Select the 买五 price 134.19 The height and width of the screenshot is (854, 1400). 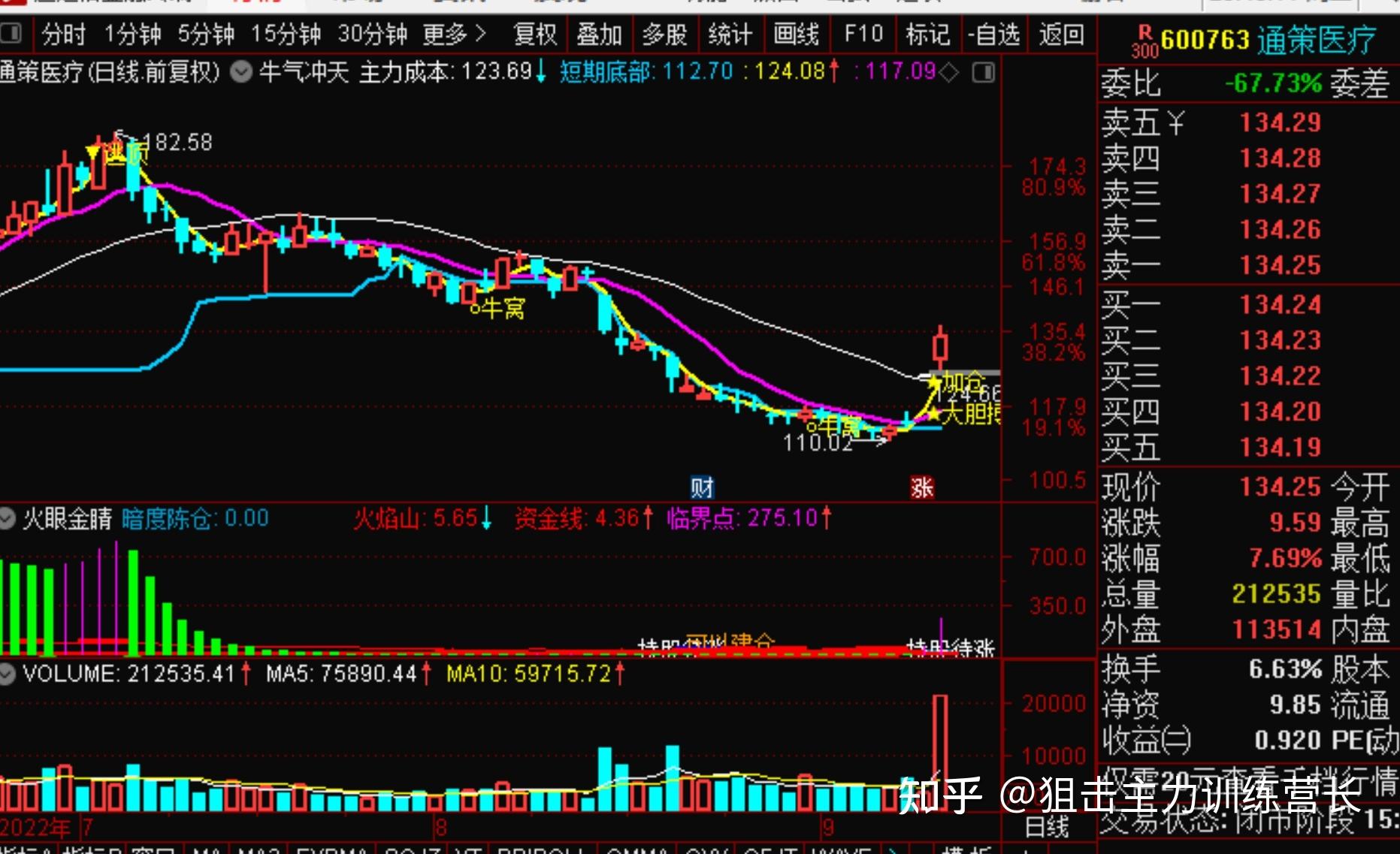point(1281,448)
